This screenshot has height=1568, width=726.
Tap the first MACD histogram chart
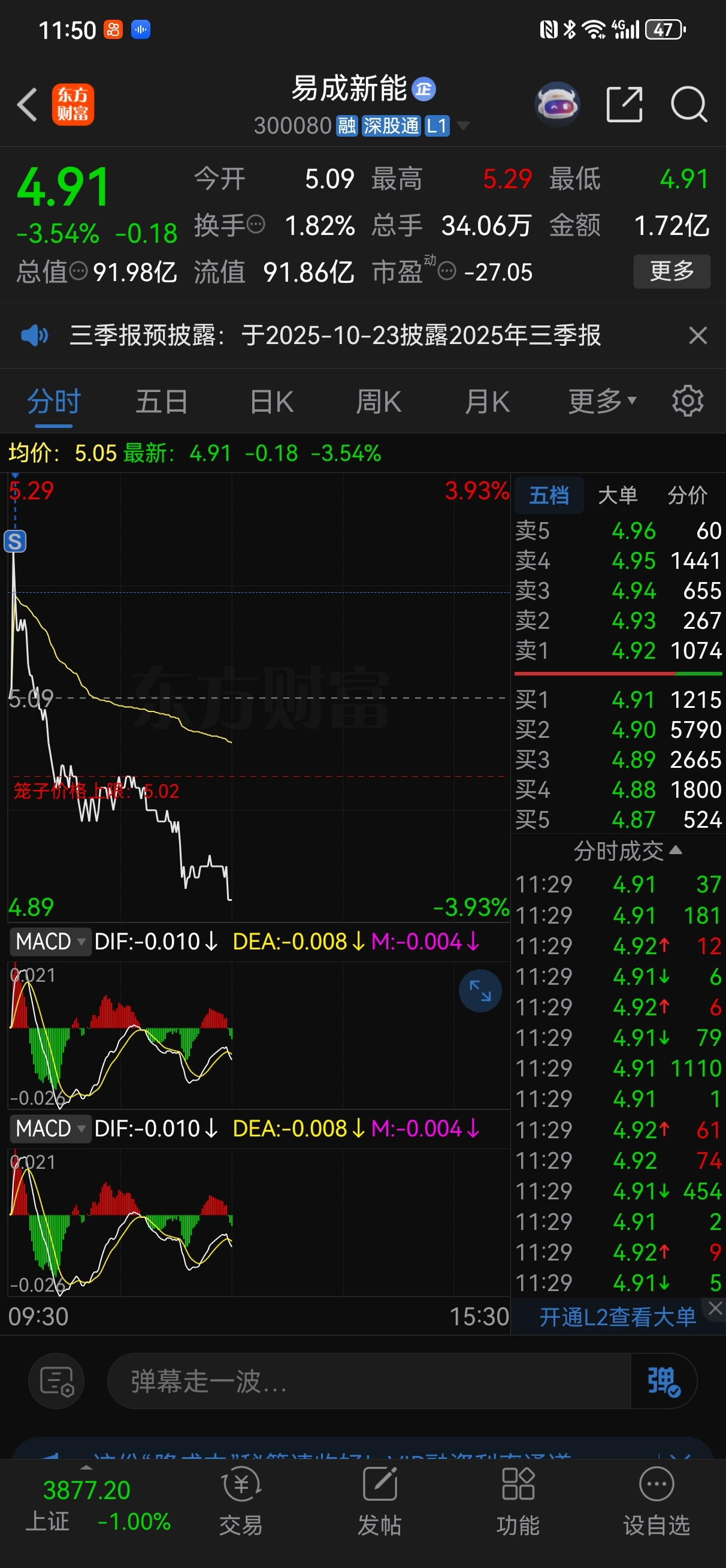pos(259,1035)
